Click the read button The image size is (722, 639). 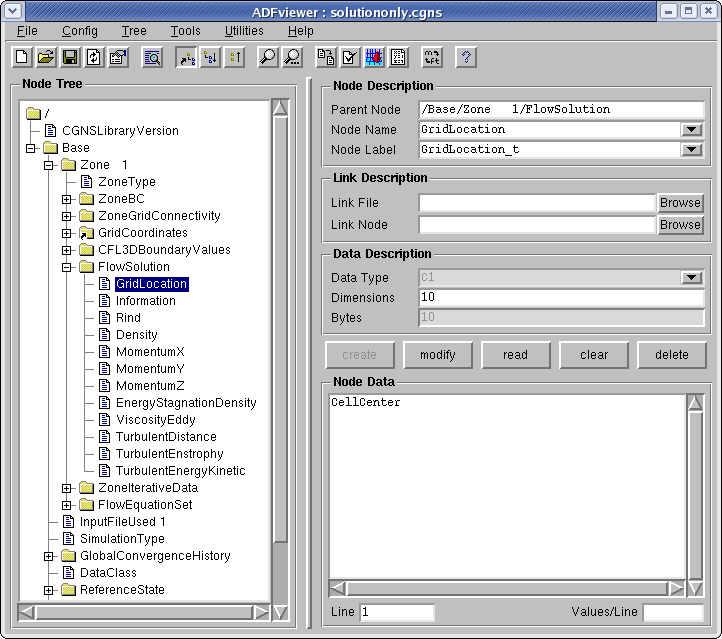(516, 355)
